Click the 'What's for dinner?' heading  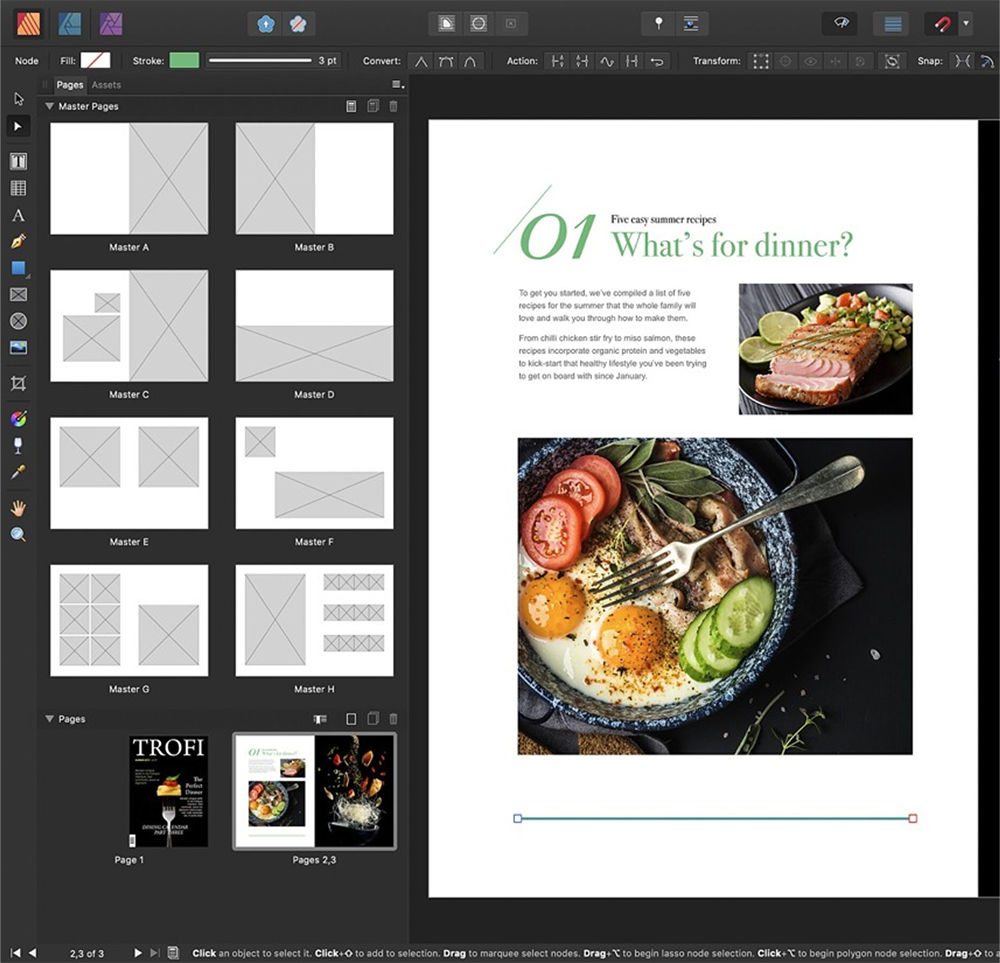pyautogui.click(x=732, y=245)
